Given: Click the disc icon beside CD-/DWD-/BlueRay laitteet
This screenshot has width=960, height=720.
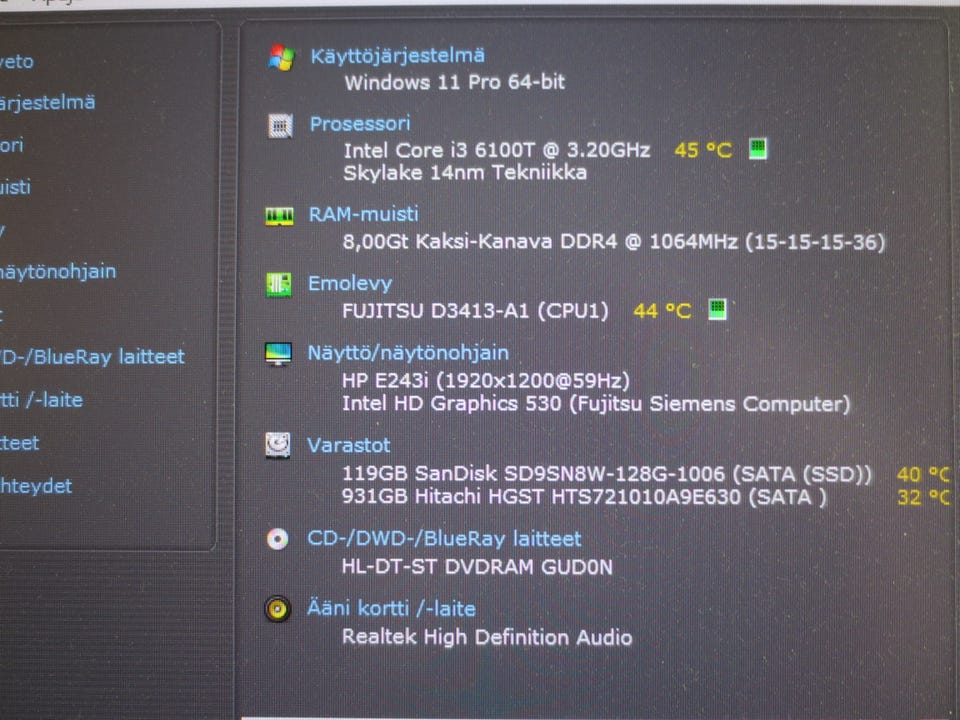Looking at the screenshot, I should [x=277, y=539].
